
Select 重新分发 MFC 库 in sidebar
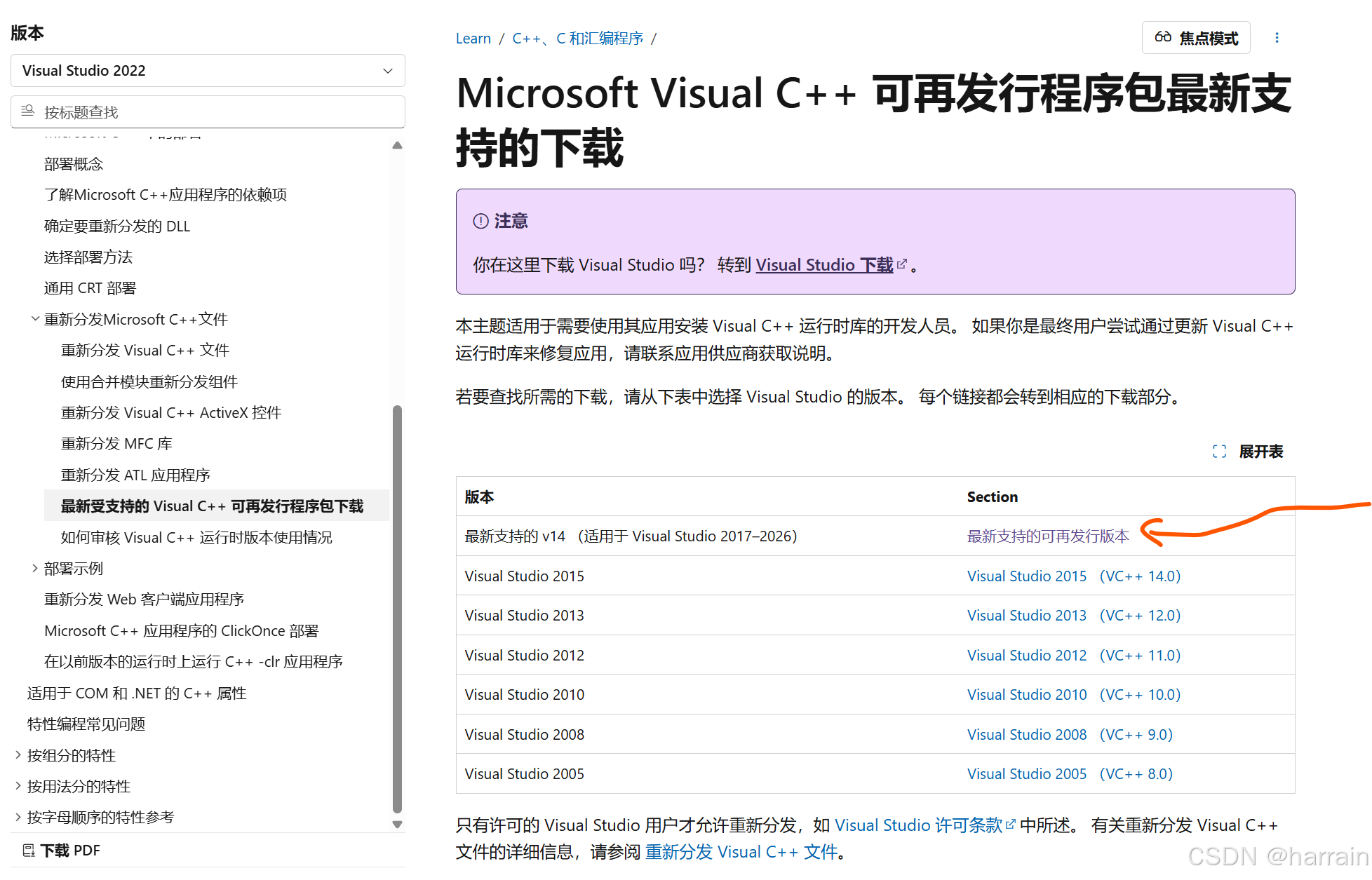pyautogui.click(x=116, y=444)
